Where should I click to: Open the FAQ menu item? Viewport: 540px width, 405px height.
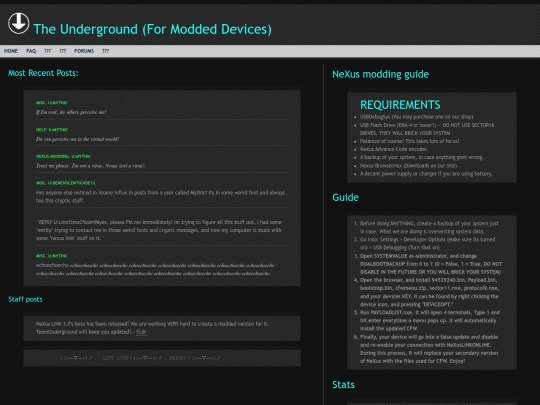coord(31,51)
